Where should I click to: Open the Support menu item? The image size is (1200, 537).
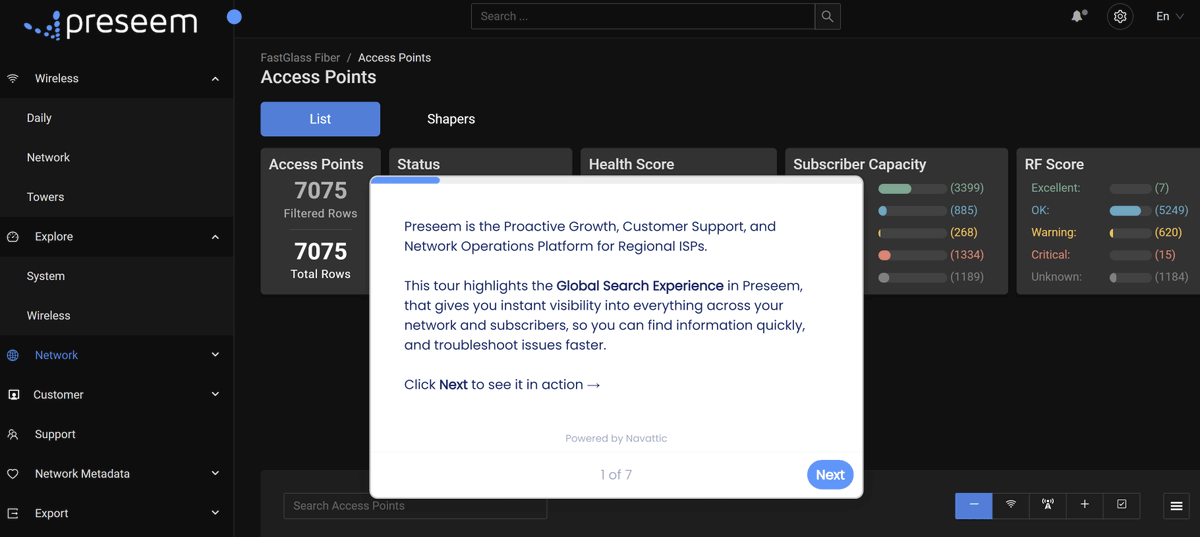point(55,434)
